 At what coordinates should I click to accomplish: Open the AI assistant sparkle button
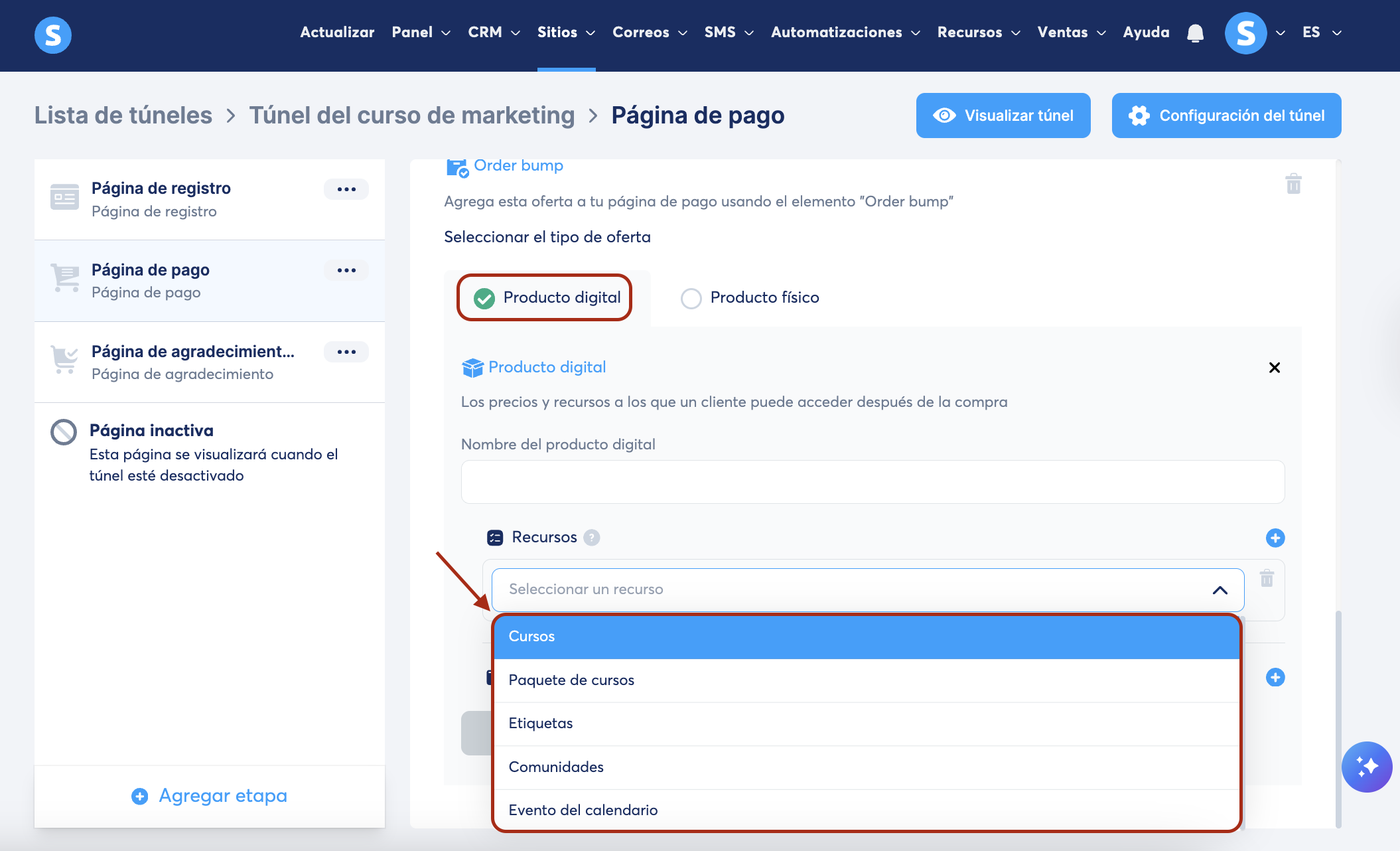1366,766
